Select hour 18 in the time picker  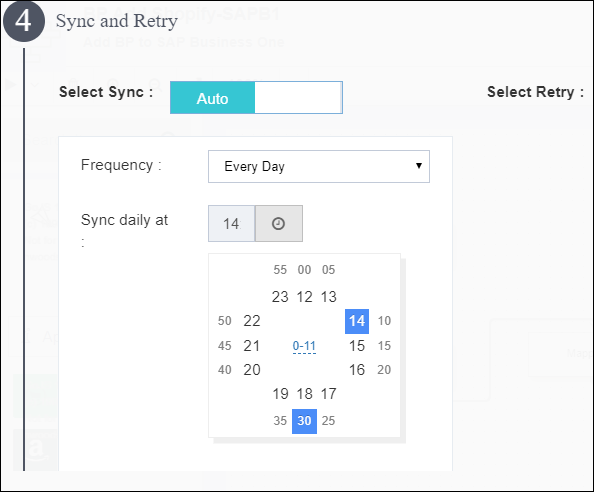304,394
